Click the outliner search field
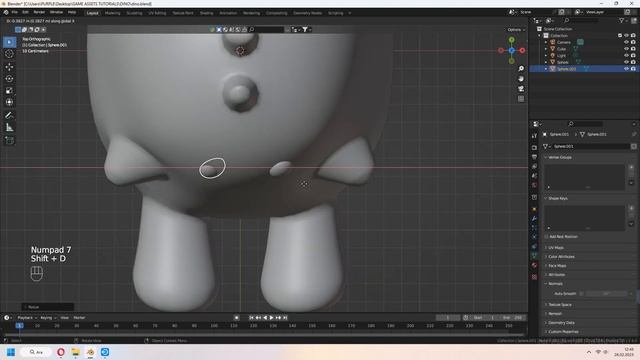 click(582, 20)
